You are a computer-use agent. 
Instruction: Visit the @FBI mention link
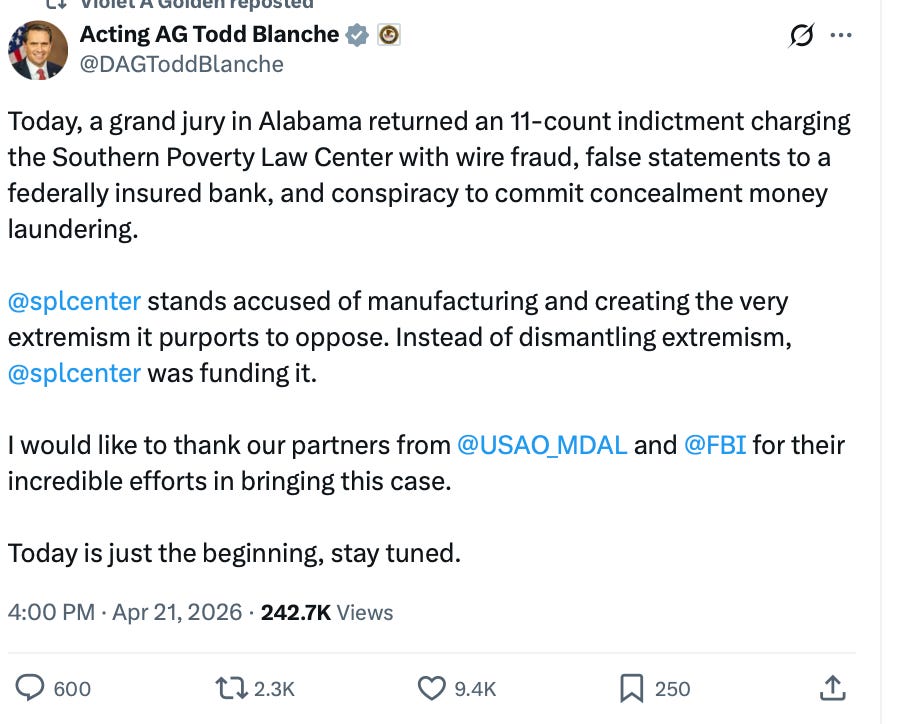tap(714, 444)
